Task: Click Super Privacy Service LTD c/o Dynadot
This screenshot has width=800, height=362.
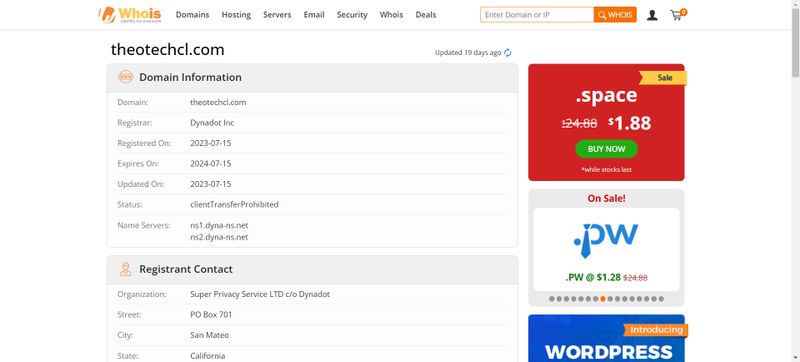Action: point(260,294)
